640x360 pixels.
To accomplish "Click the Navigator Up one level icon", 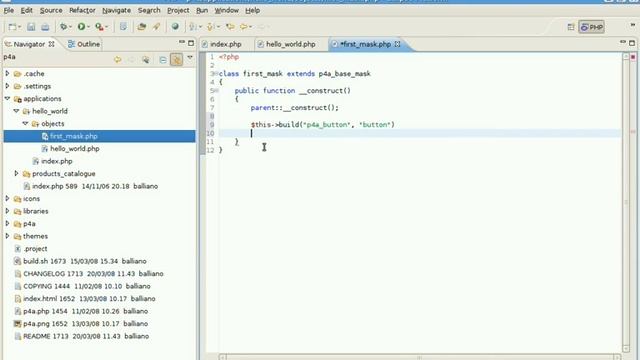I will pos(145,60).
